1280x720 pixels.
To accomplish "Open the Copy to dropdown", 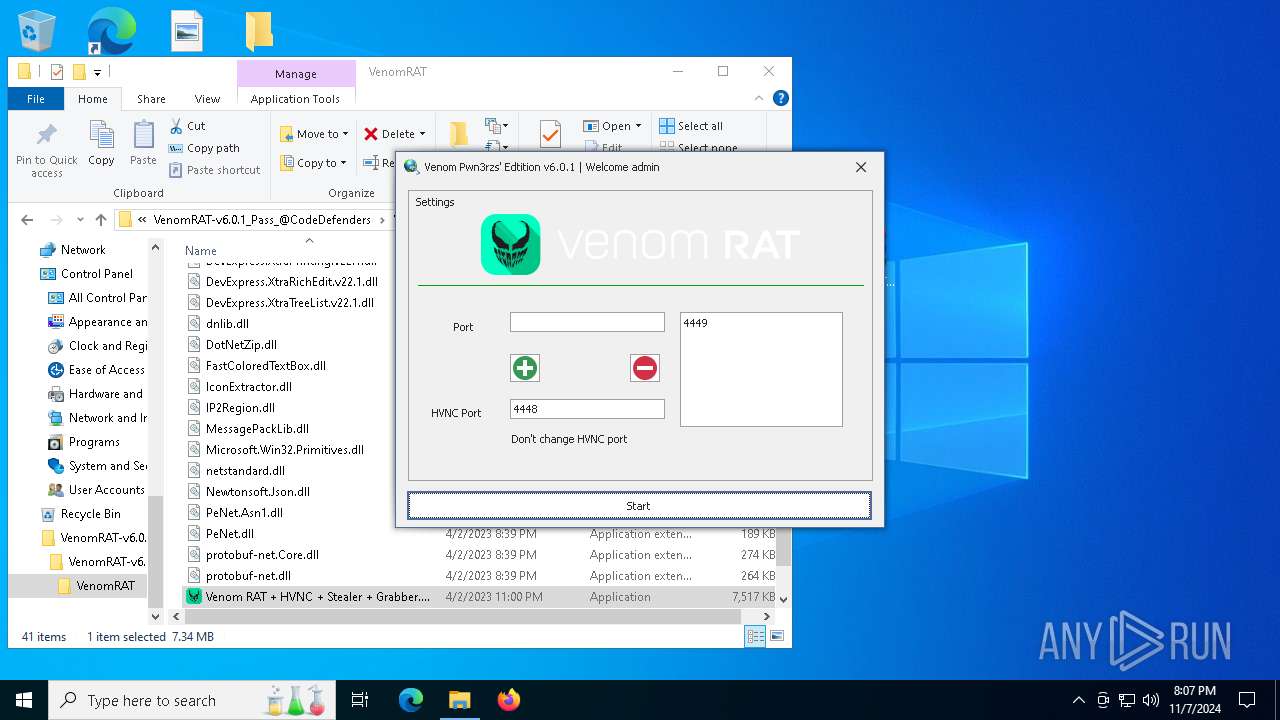I will point(314,163).
